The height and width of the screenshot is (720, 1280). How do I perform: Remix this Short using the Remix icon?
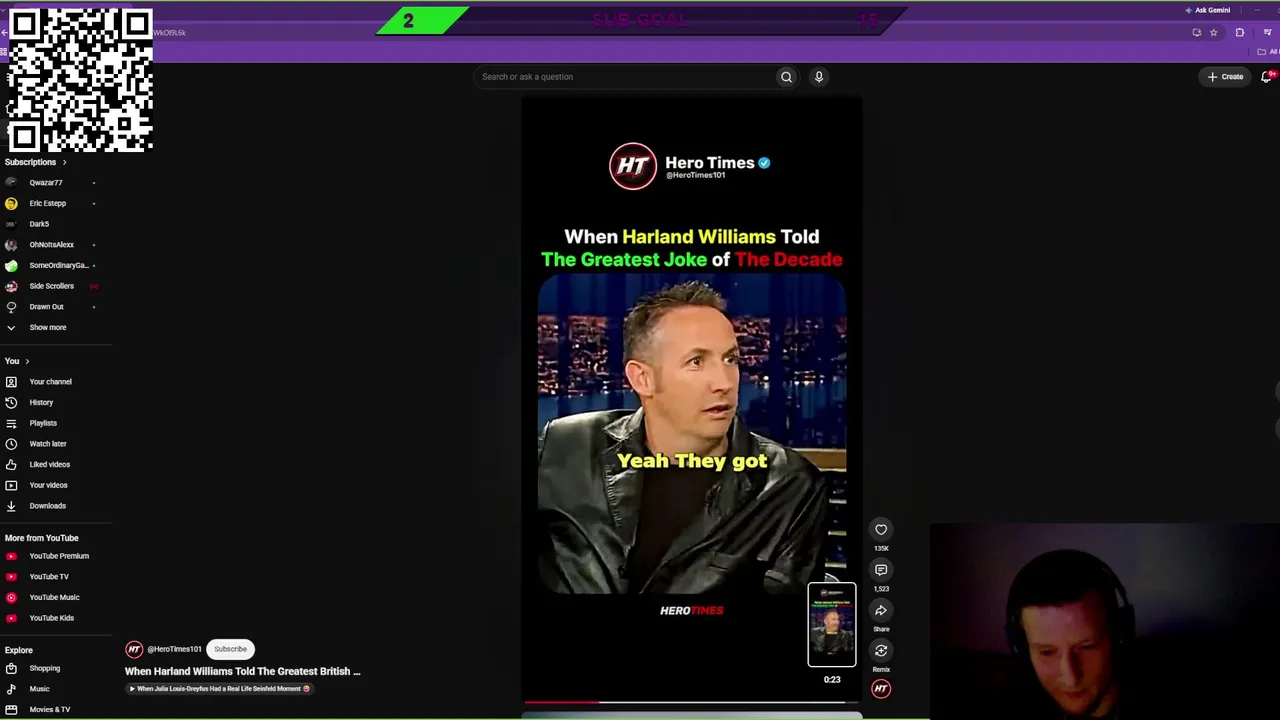pos(881,651)
